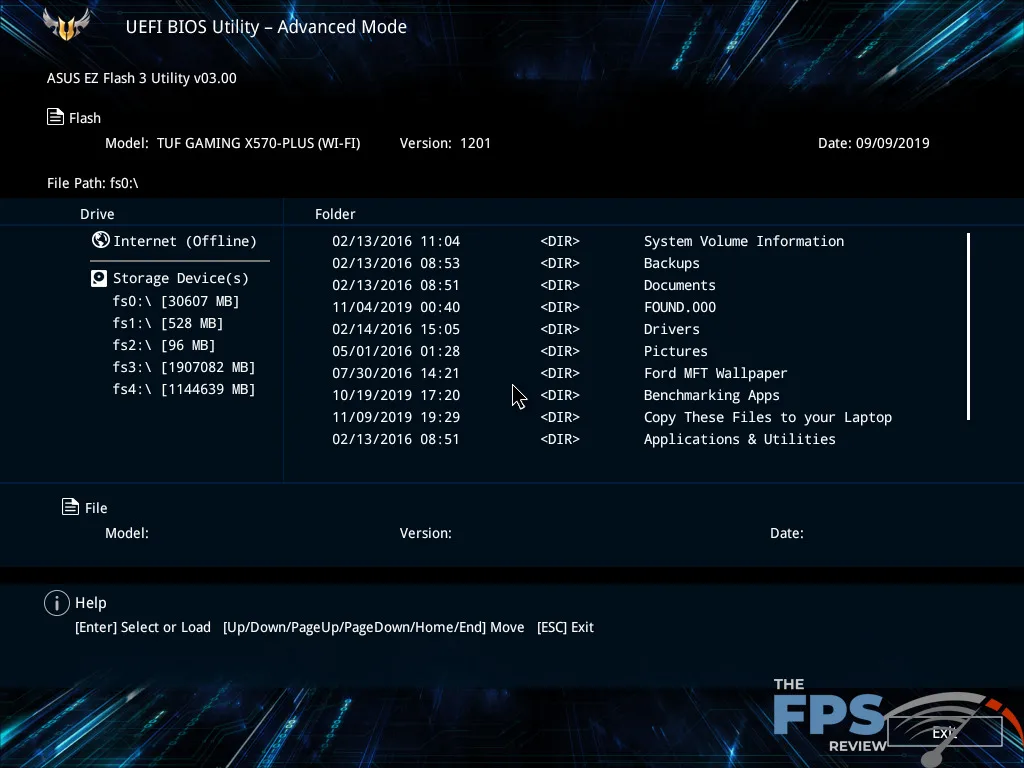Click Model: TUF GAMING X570-PLUS text
The width and height of the screenshot is (1024, 768).
pyautogui.click(x=232, y=143)
